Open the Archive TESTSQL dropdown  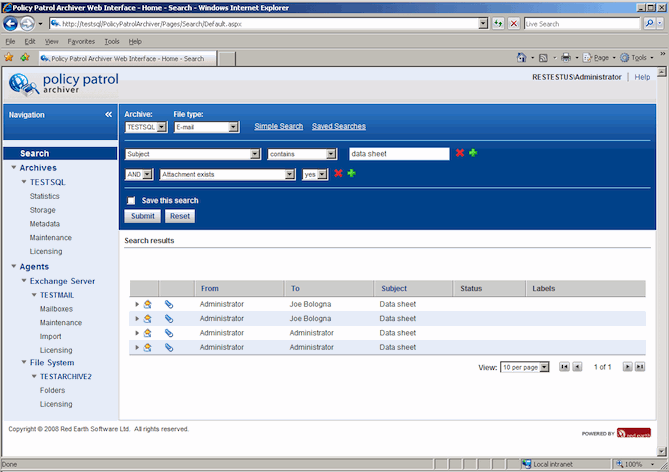point(146,127)
